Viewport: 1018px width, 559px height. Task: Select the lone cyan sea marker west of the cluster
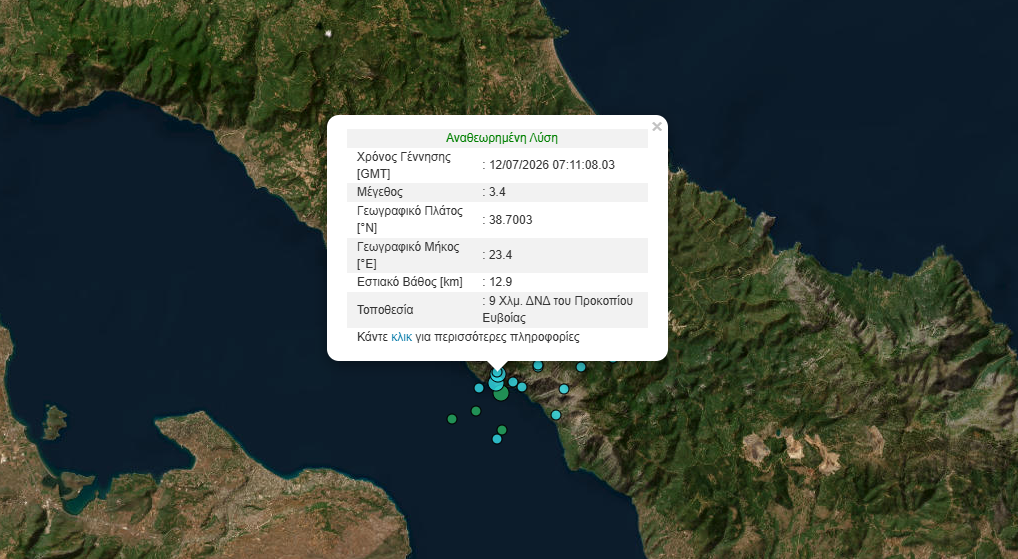tap(479, 388)
